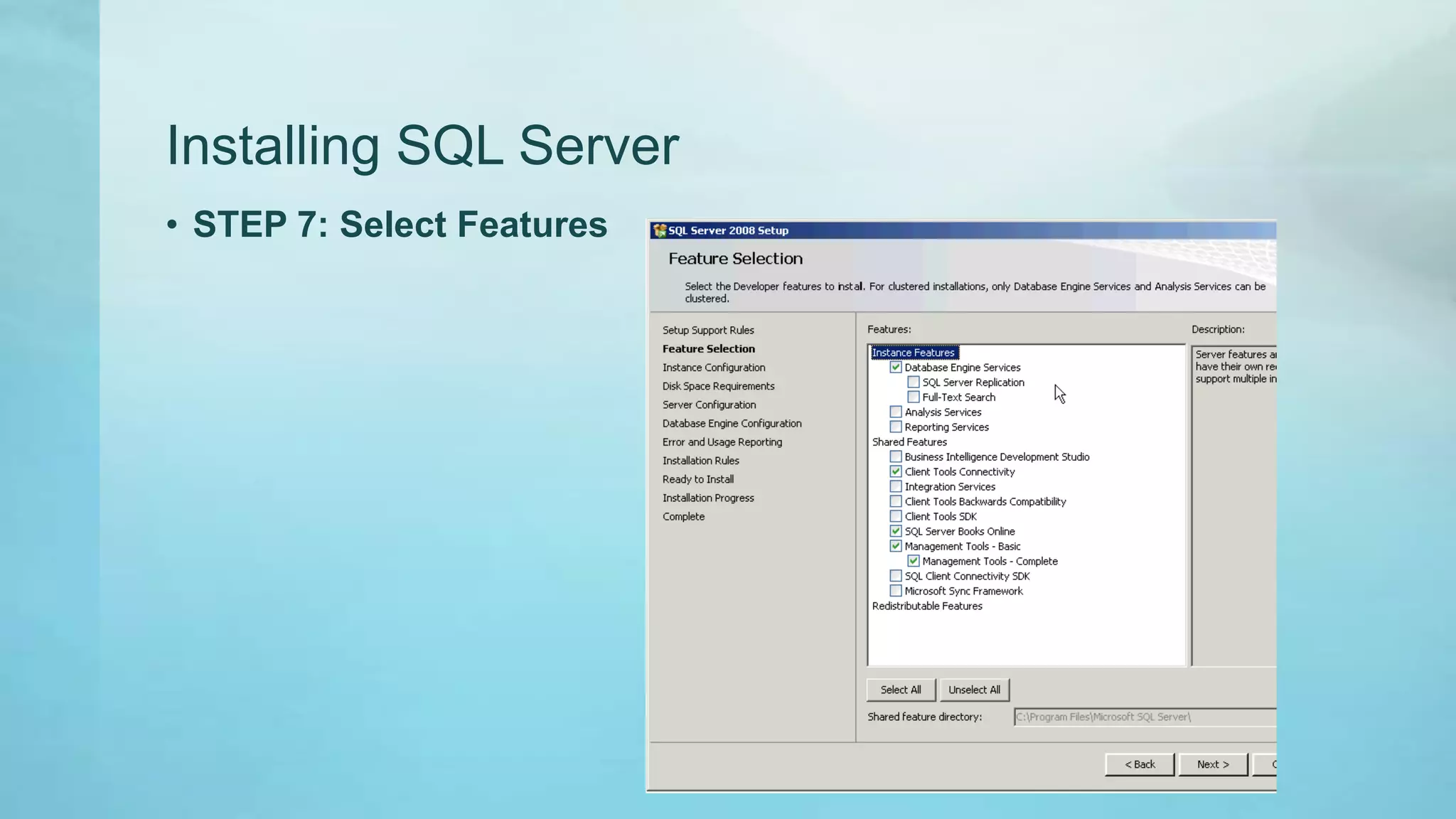
Task: Toggle the Management Tools - Basic checkbox
Action: click(x=896, y=547)
